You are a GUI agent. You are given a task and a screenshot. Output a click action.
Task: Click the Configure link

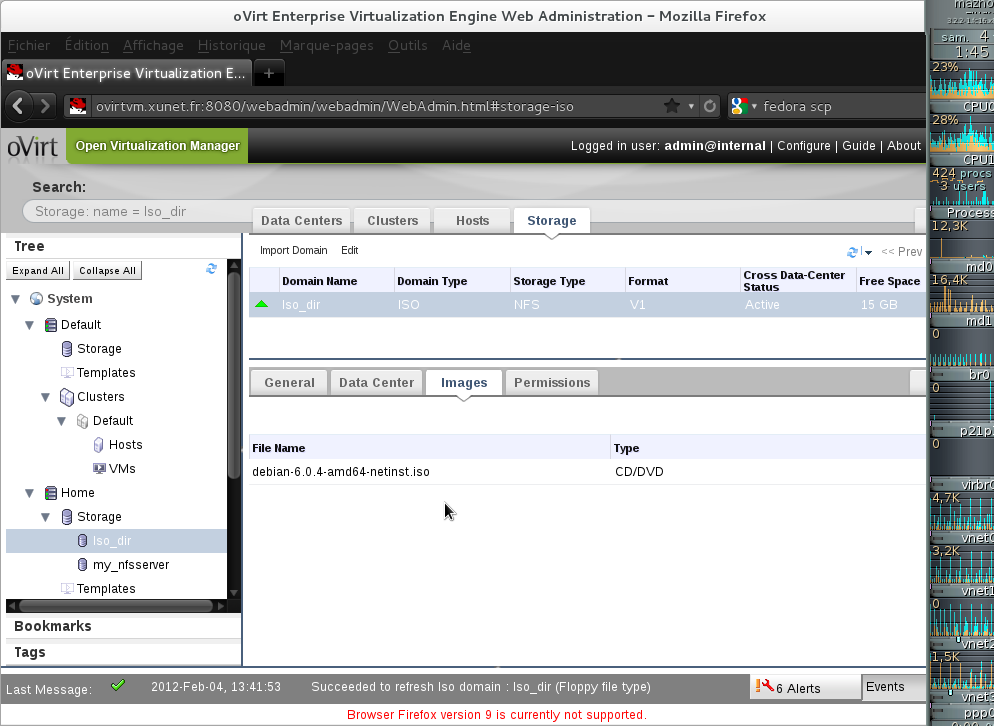(x=803, y=146)
